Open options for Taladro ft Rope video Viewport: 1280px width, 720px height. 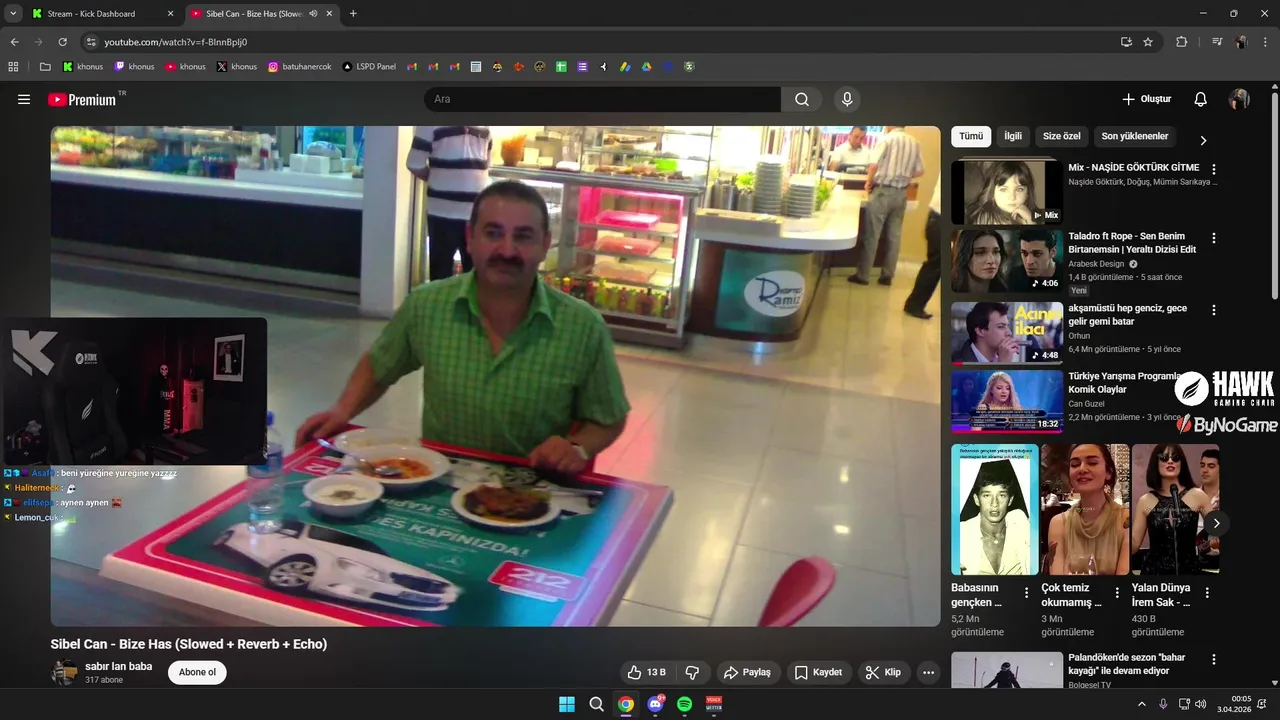tap(1214, 238)
